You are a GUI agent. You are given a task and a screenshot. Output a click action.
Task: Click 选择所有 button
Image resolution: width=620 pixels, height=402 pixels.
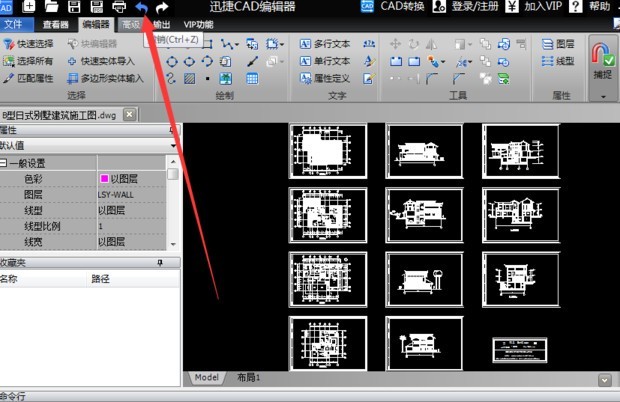(28, 61)
